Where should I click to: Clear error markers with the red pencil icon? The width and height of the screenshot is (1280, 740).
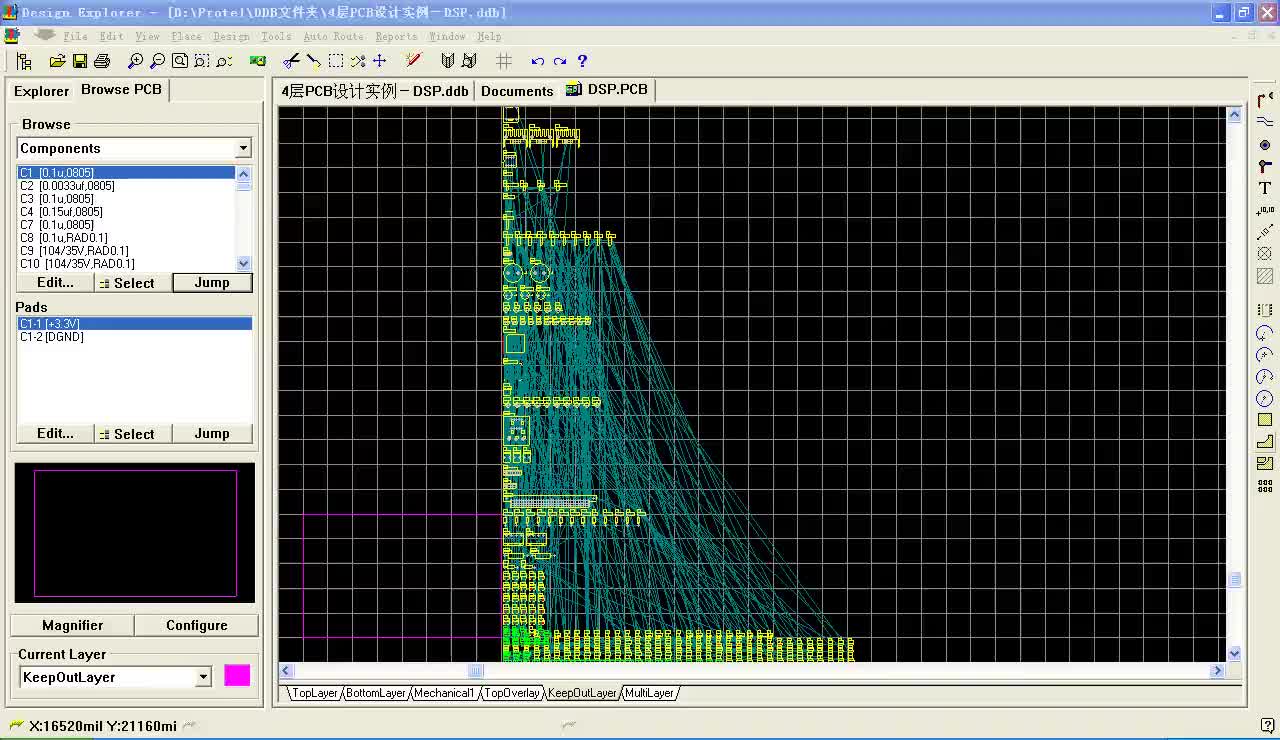[413, 61]
